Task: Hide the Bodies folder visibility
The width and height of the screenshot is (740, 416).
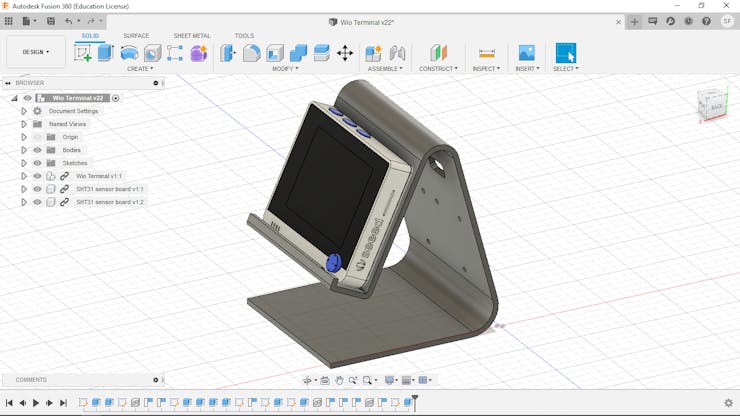Action: [x=37, y=150]
